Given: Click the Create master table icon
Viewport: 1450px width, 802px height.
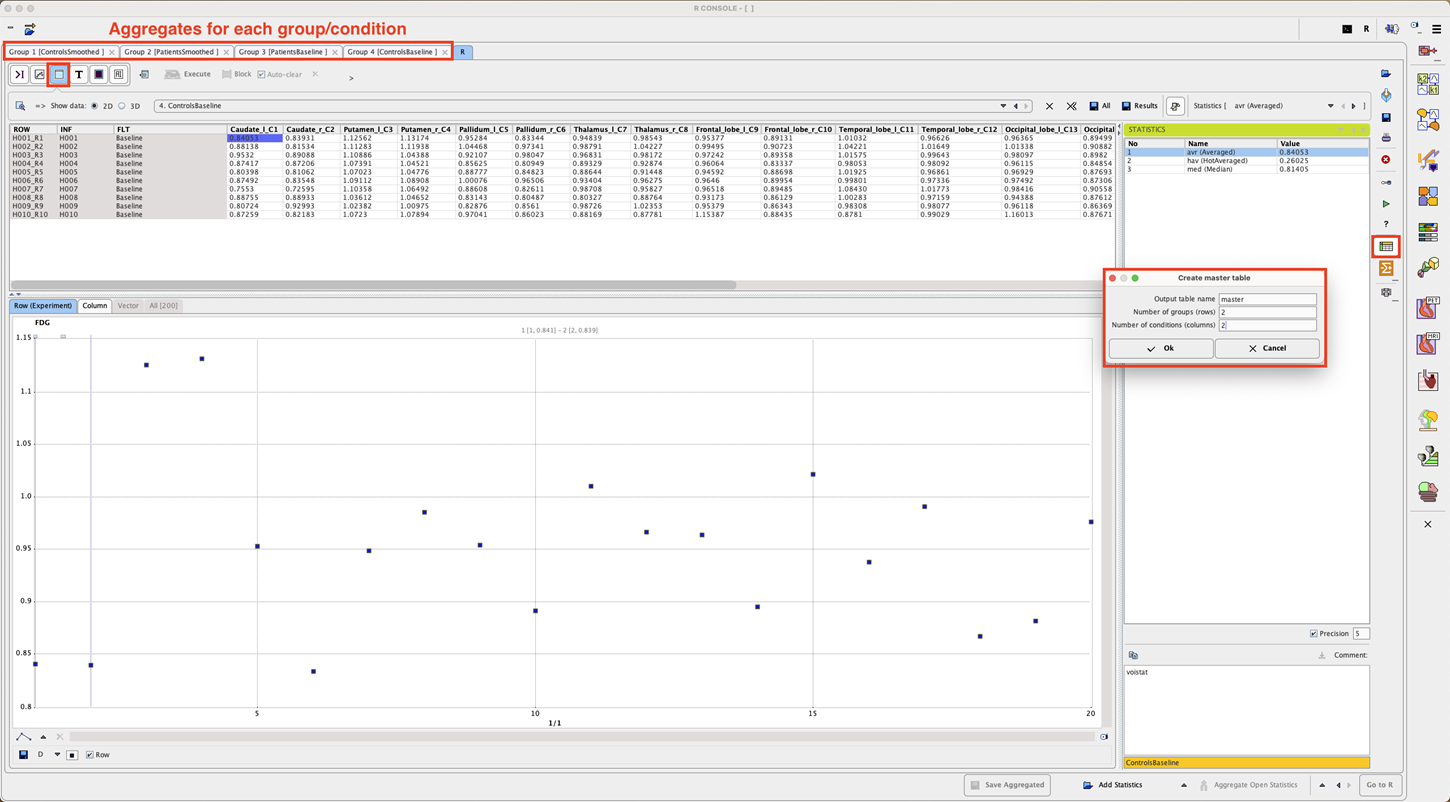Looking at the screenshot, I should coord(1386,246).
